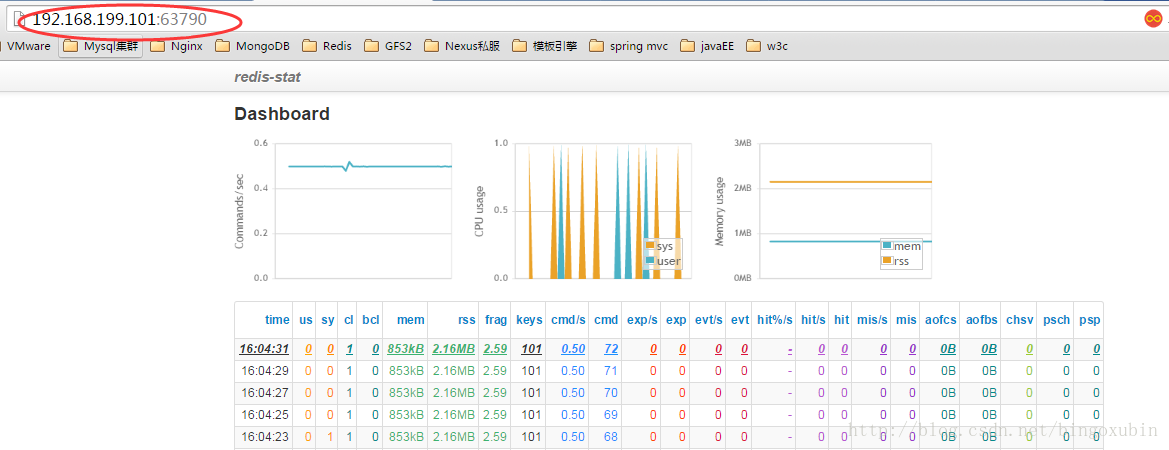This screenshot has height=450, width=1169.
Task: Click the sy column header
Action: pos(328,320)
